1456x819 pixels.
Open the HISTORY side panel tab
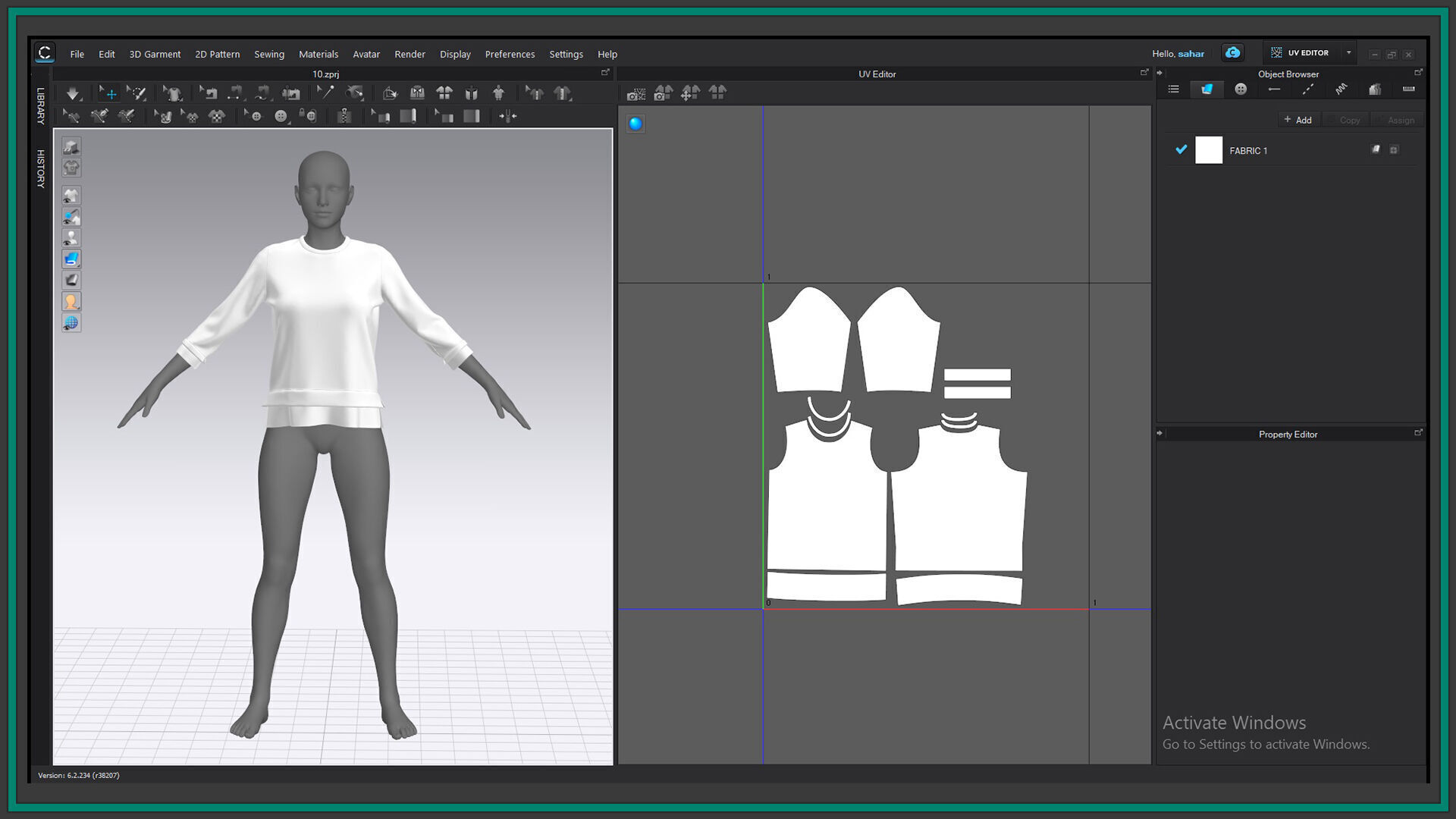point(41,168)
